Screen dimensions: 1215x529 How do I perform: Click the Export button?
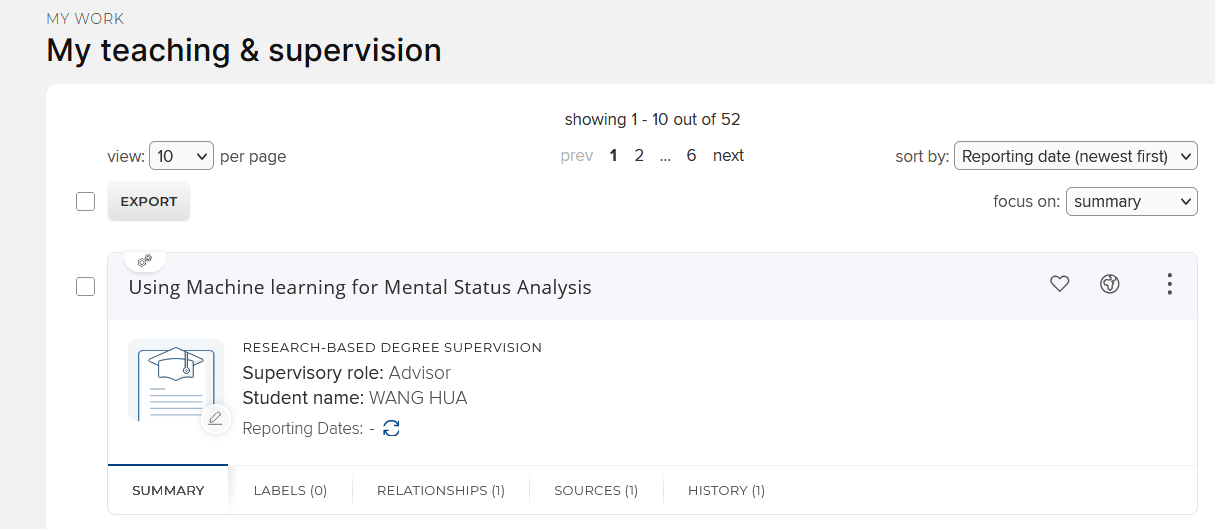click(x=149, y=201)
